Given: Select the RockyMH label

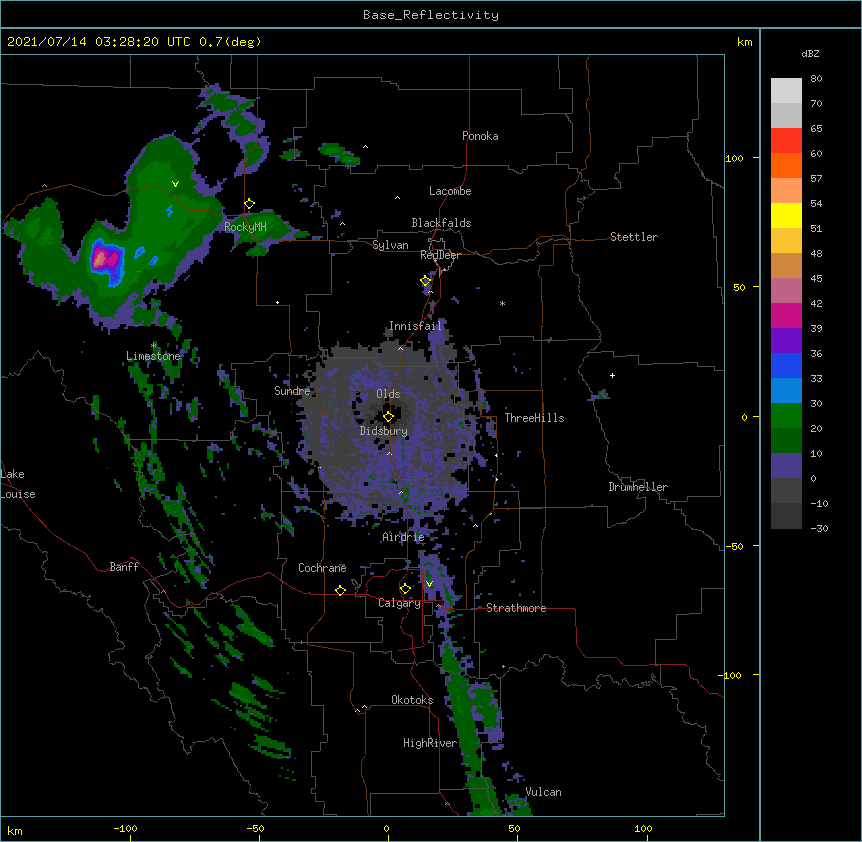Looking at the screenshot, I should pyautogui.click(x=245, y=226).
